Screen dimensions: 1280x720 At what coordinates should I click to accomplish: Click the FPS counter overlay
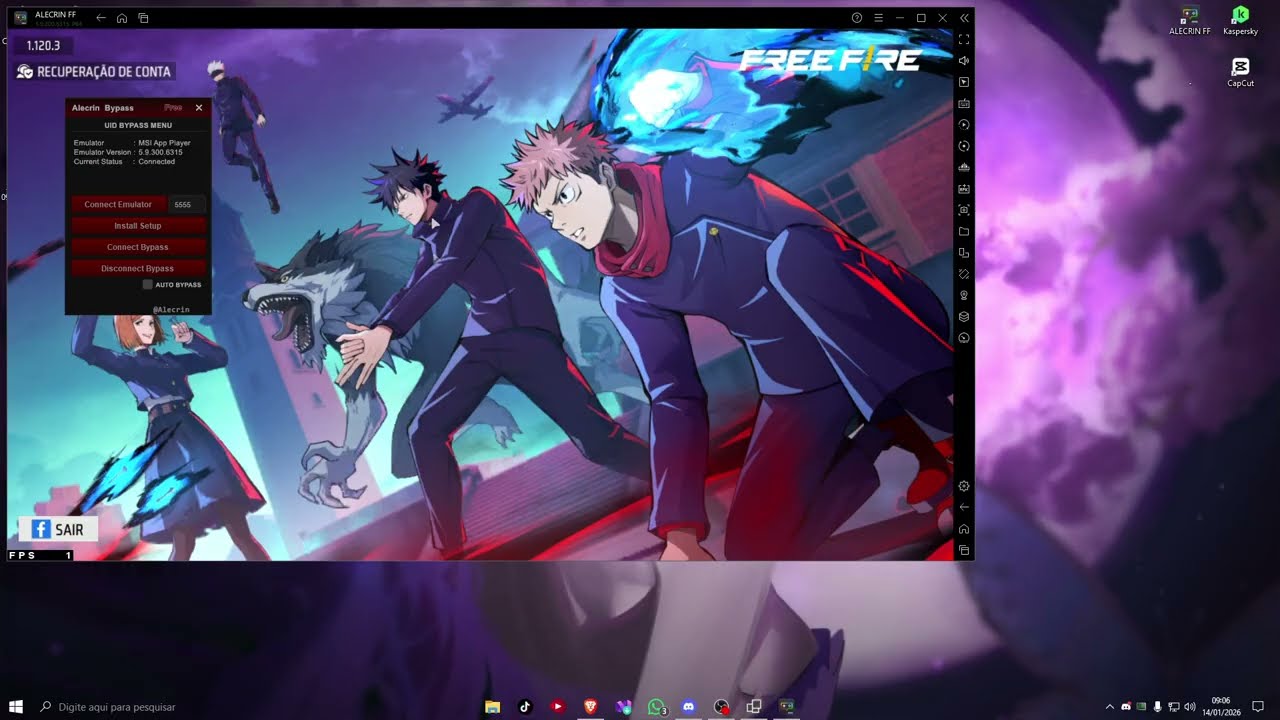point(41,555)
